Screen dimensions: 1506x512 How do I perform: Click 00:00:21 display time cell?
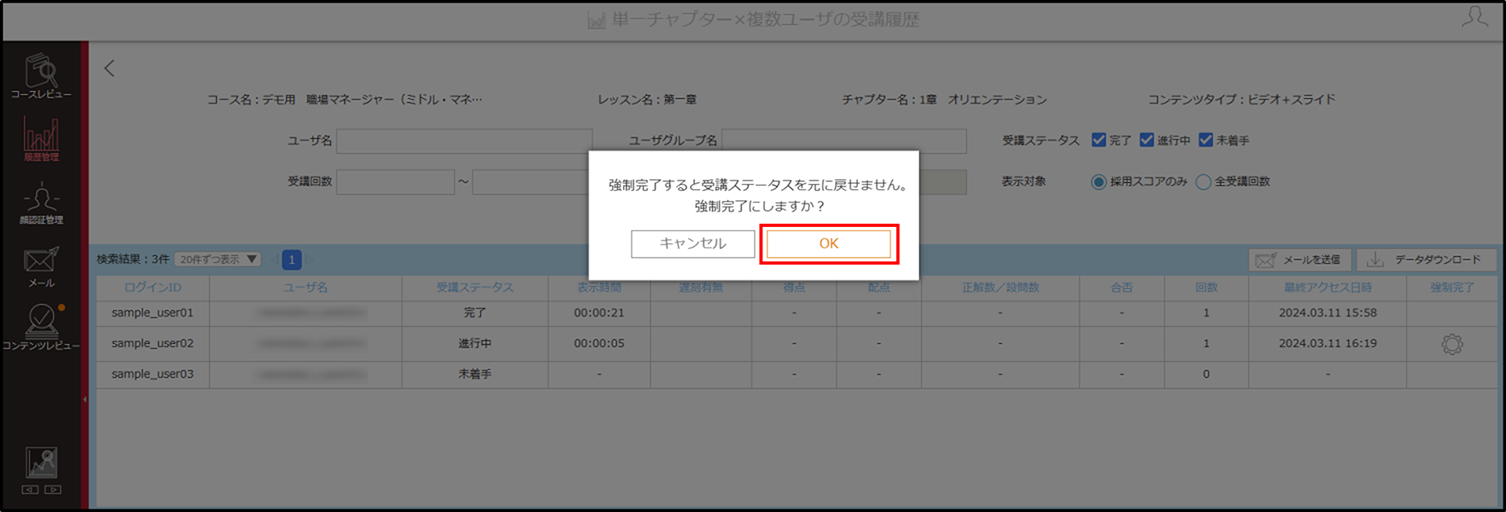(x=599, y=313)
